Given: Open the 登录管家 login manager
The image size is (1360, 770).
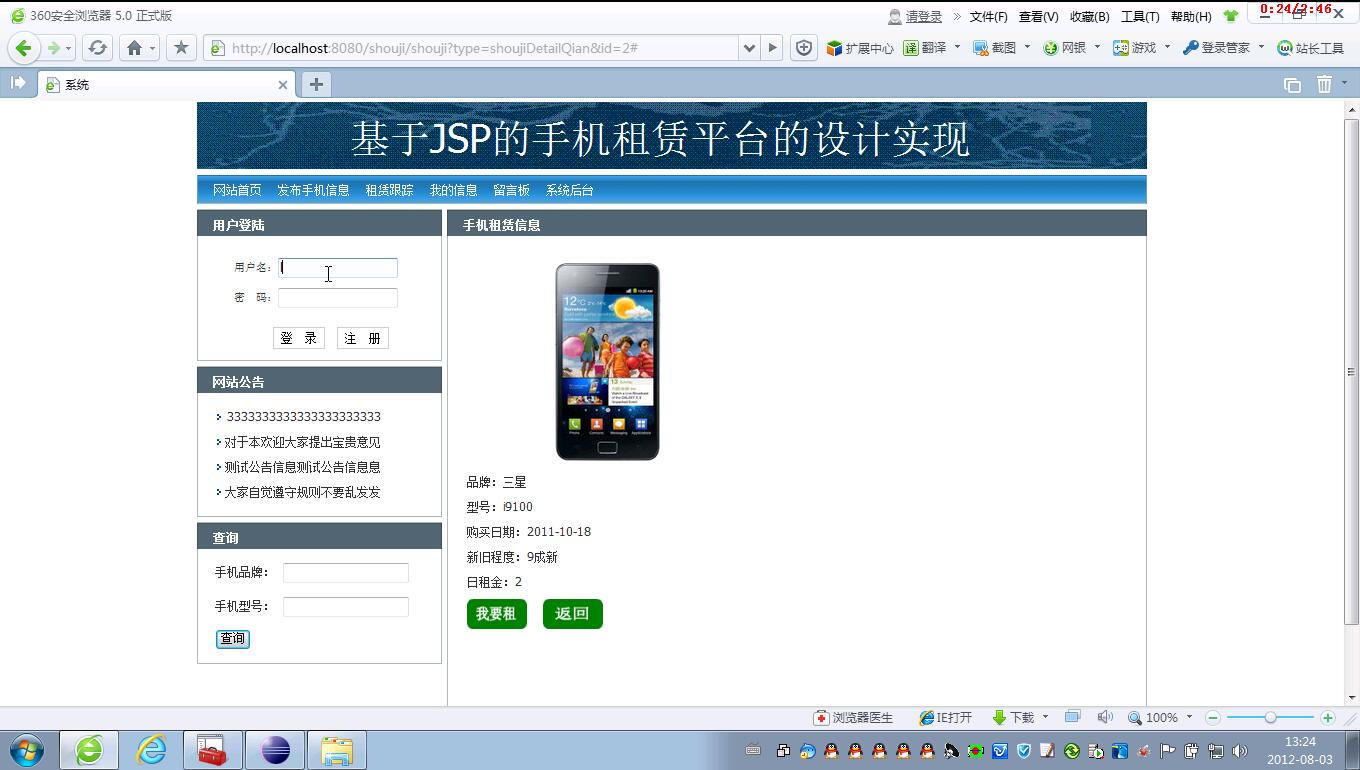Looking at the screenshot, I should [x=1217, y=48].
